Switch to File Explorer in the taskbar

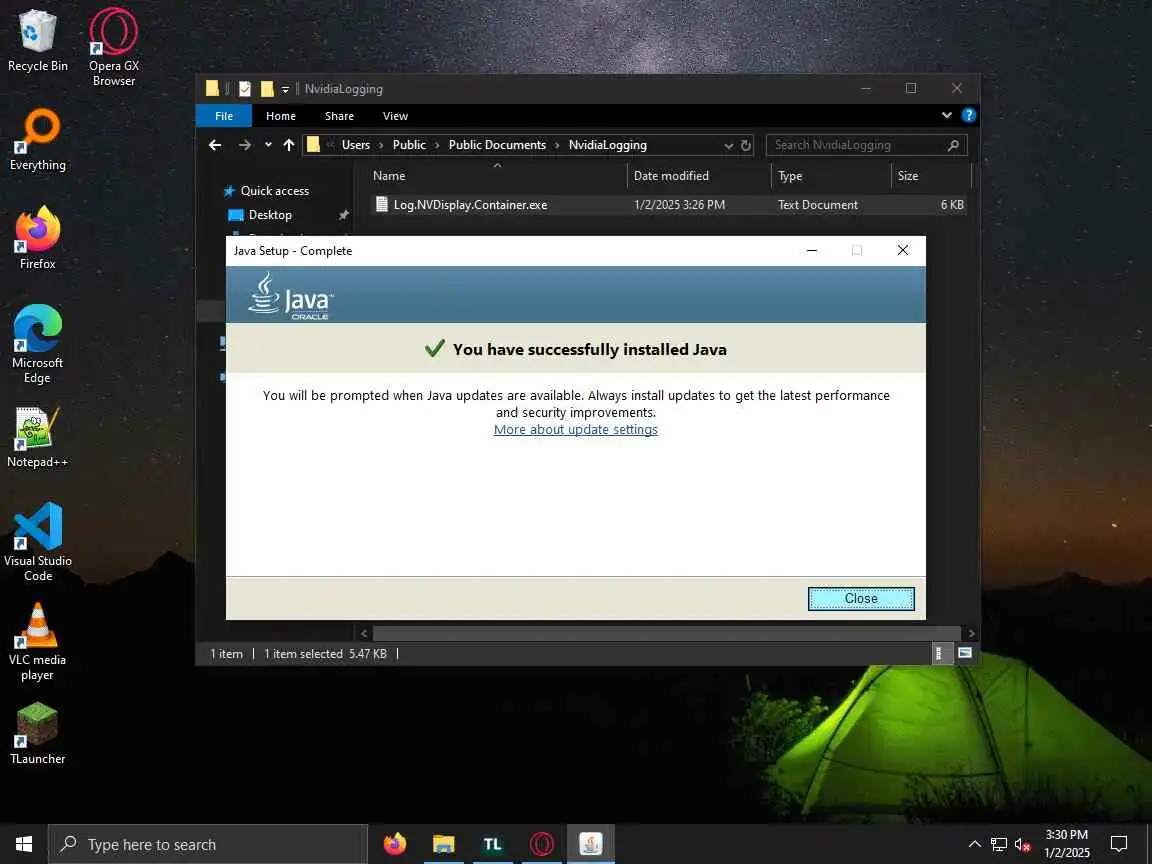pyautogui.click(x=444, y=844)
